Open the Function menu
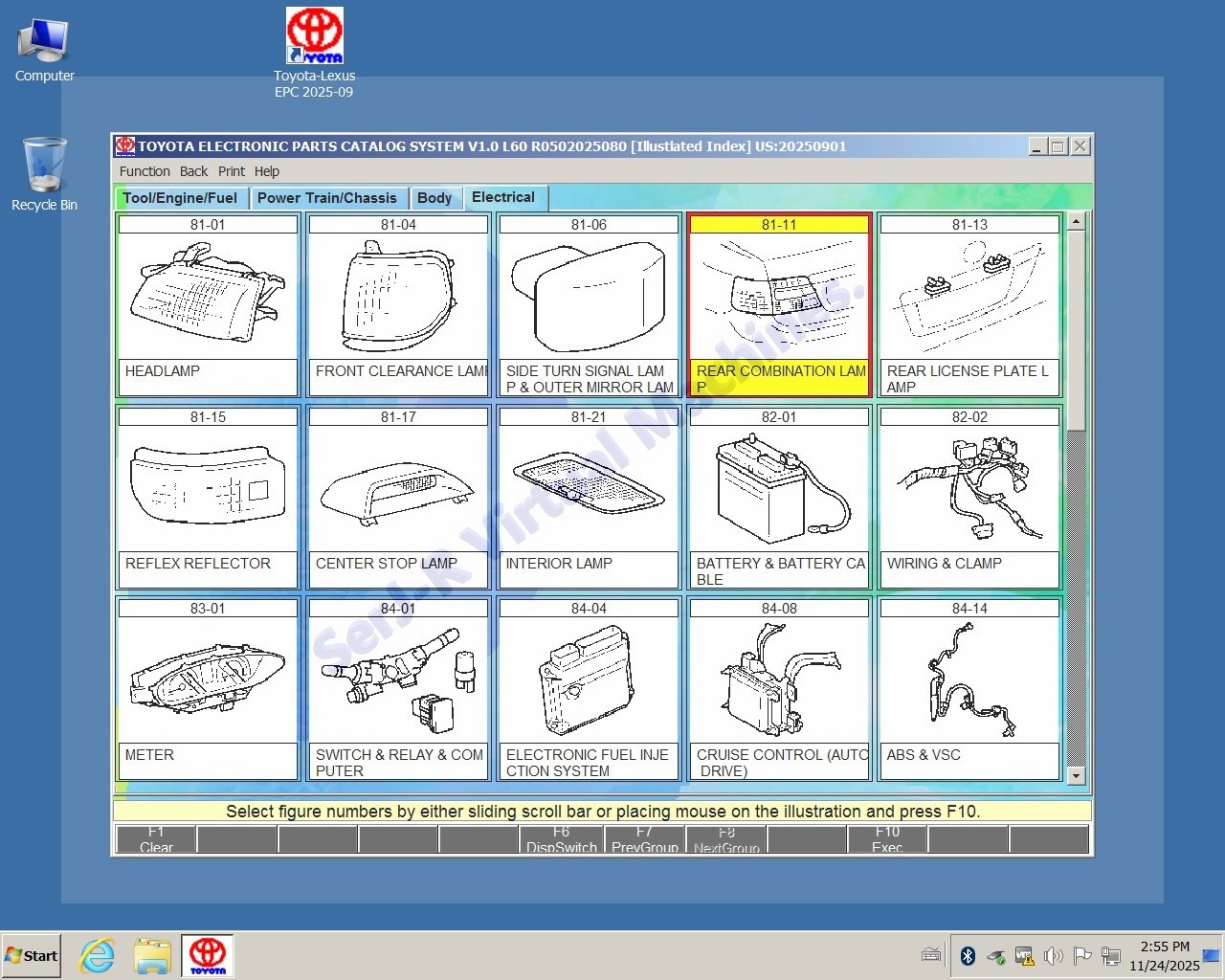Image resolution: width=1225 pixels, height=980 pixels. pos(145,171)
